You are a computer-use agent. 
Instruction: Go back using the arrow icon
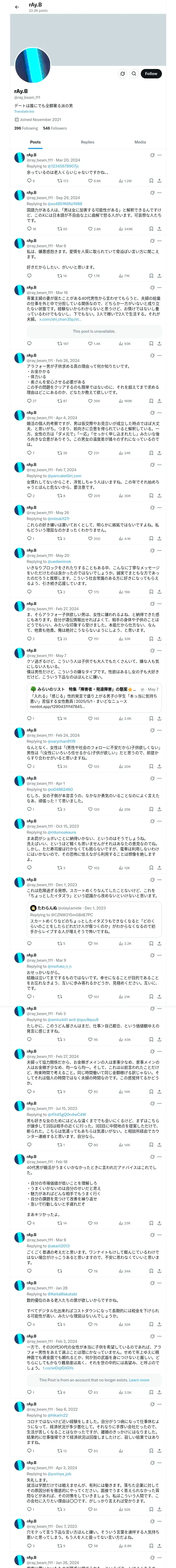click(16, 7)
